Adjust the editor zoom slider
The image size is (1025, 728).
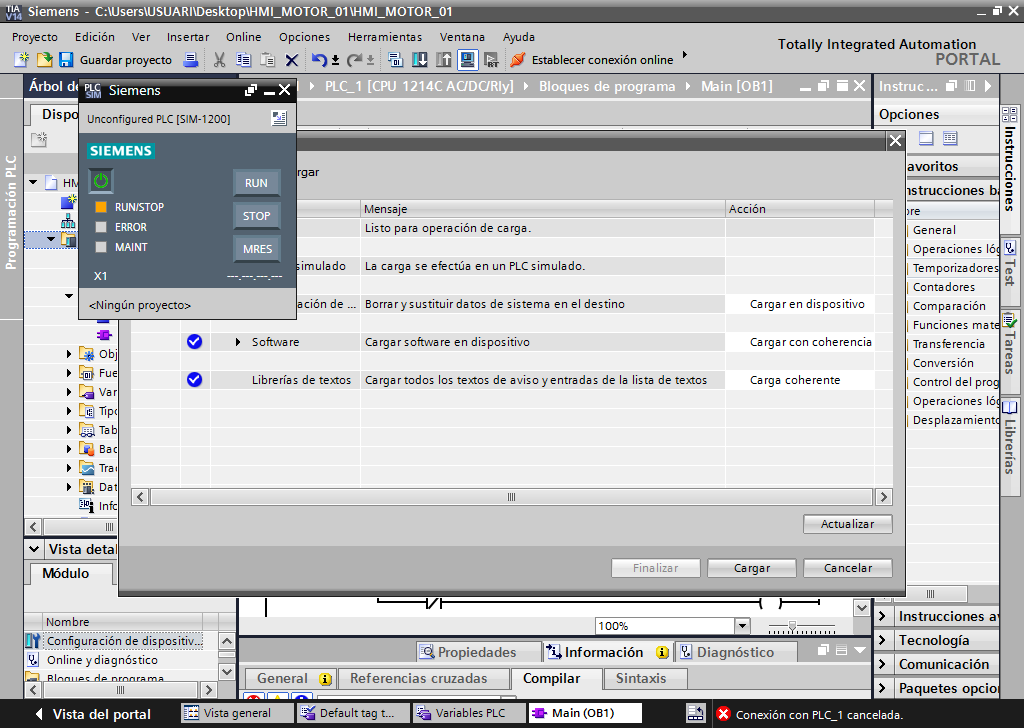click(x=792, y=626)
